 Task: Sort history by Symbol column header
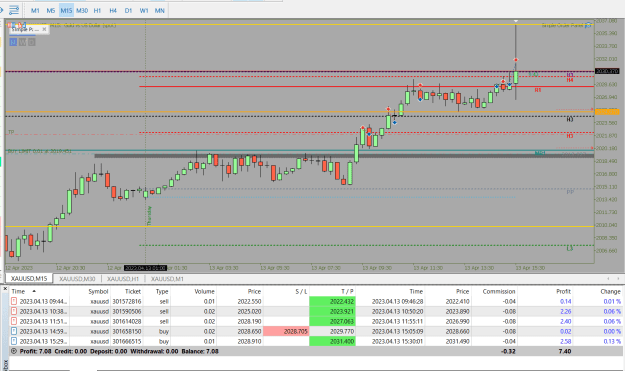[98, 291]
